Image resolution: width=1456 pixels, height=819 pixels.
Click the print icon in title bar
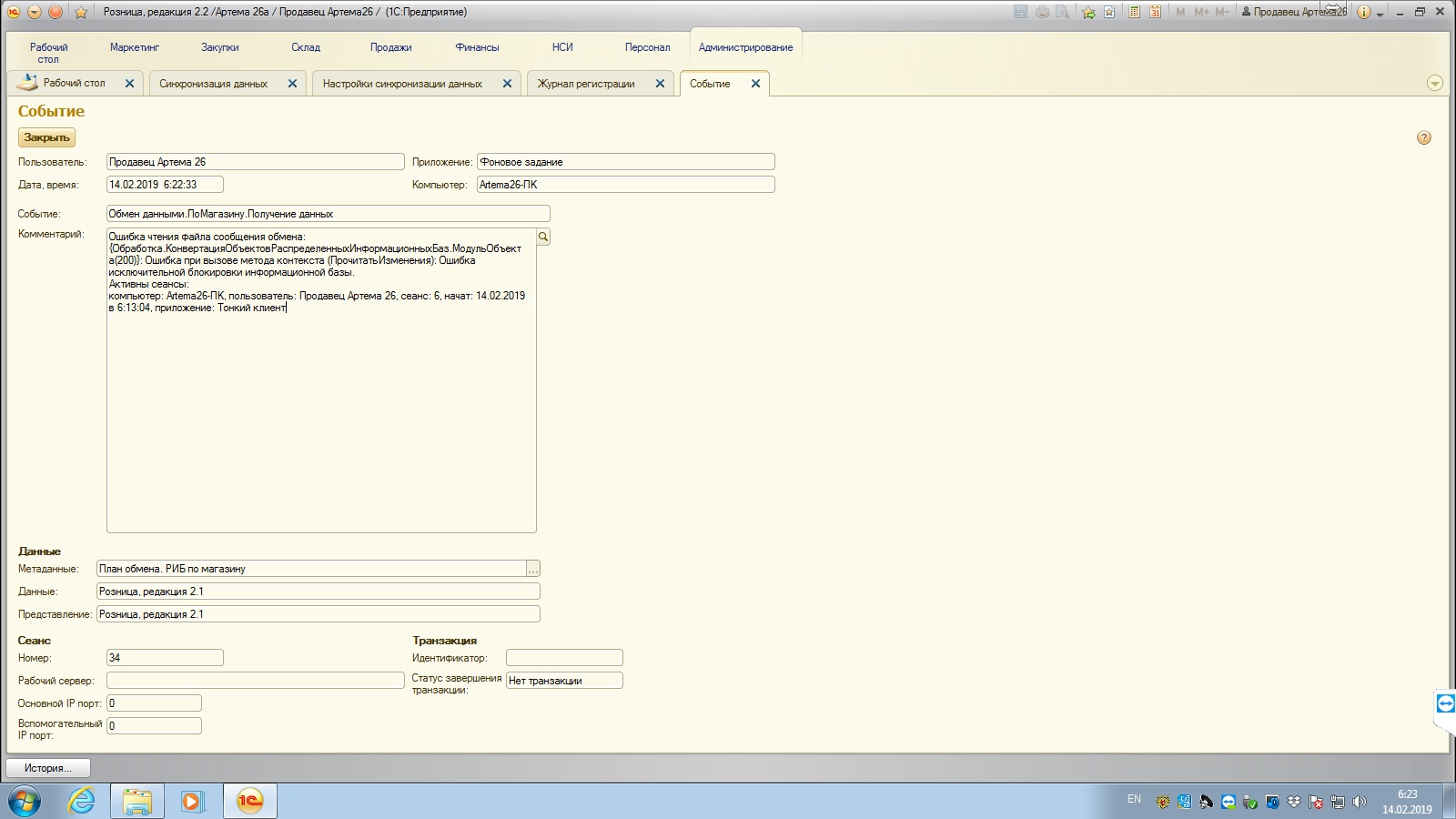click(1042, 12)
